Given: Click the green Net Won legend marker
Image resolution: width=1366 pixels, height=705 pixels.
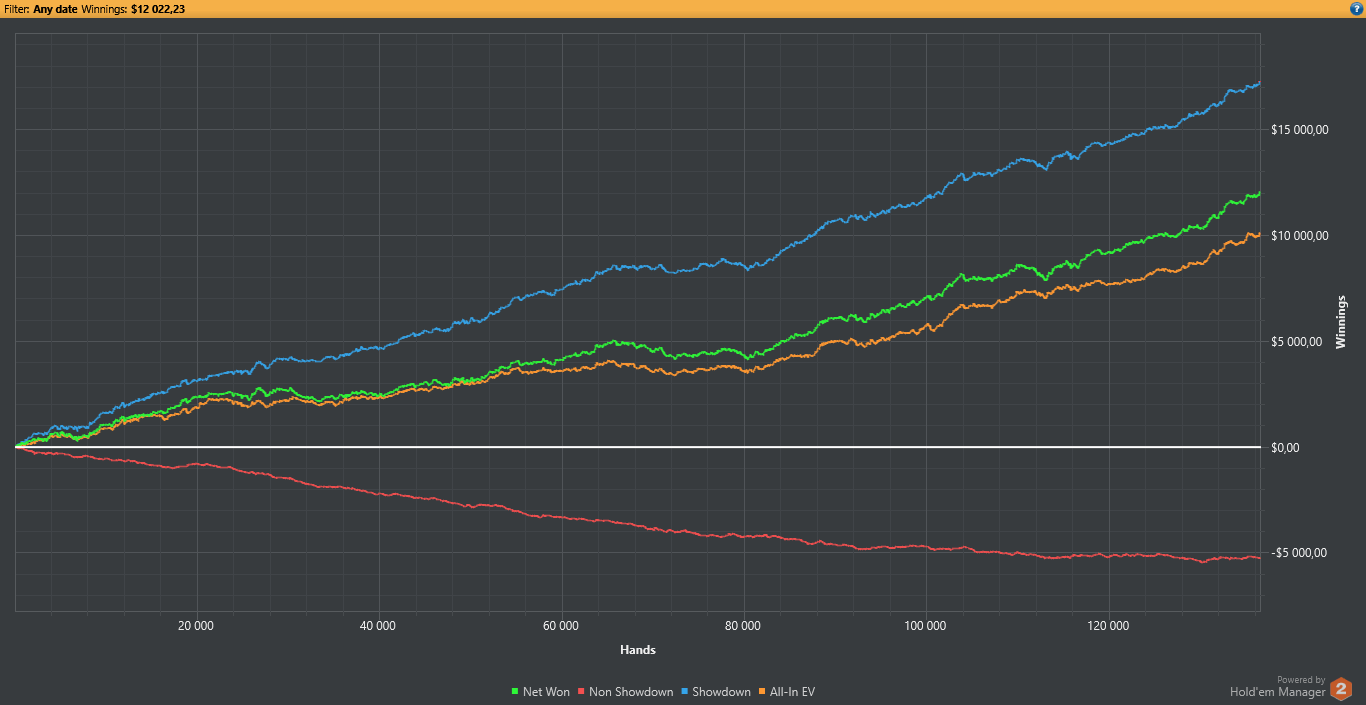Looking at the screenshot, I should click(x=515, y=692).
